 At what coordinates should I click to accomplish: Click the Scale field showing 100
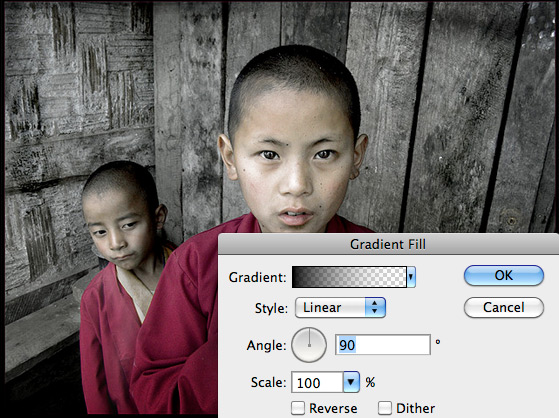317,382
